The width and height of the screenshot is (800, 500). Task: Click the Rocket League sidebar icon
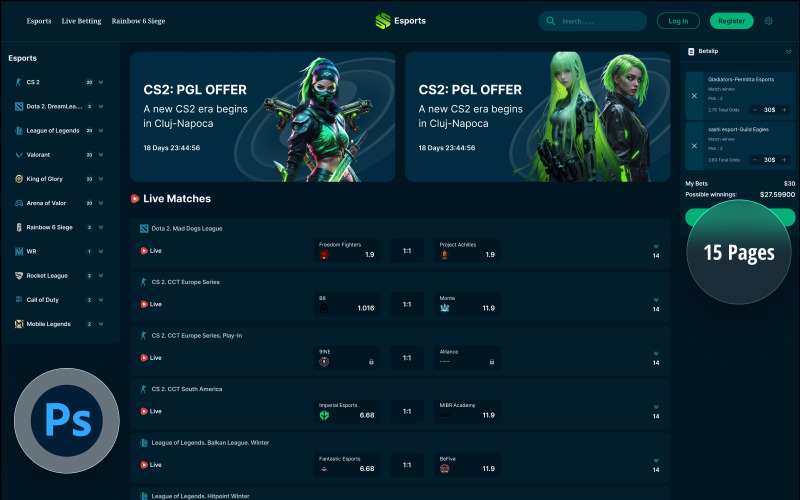tap(19, 276)
